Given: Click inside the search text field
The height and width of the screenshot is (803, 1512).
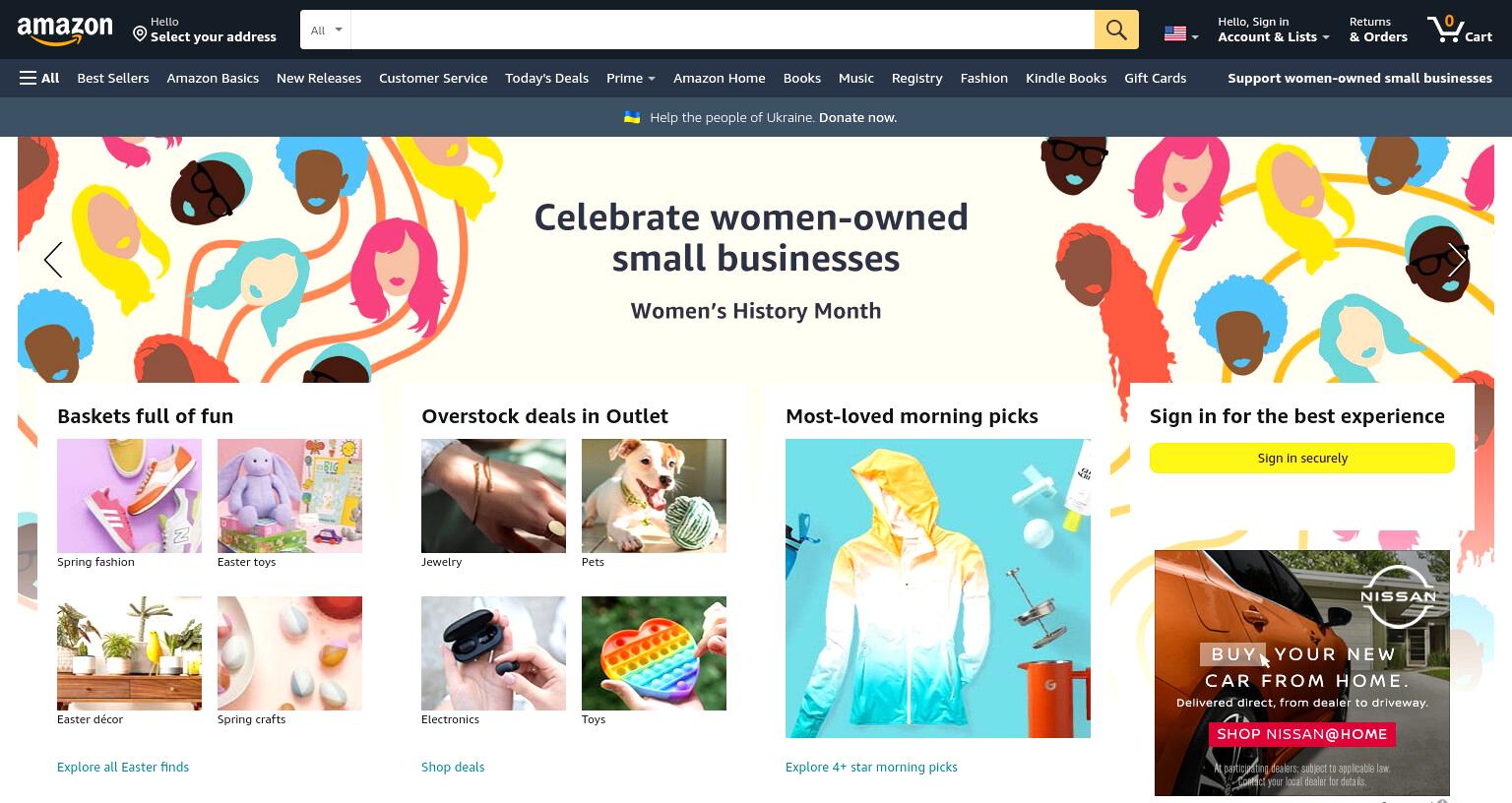Looking at the screenshot, I should pos(723,30).
